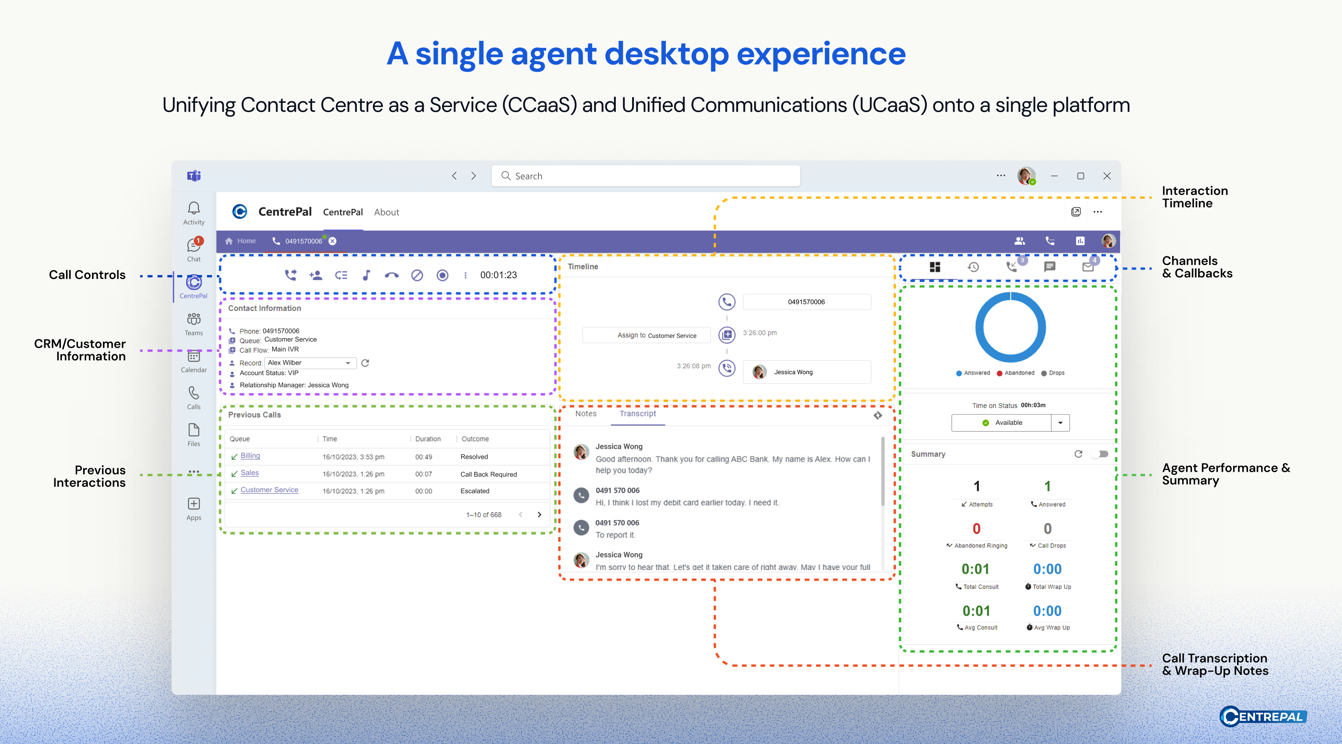
Task: Navigate forward in Teams
Action: (474, 176)
